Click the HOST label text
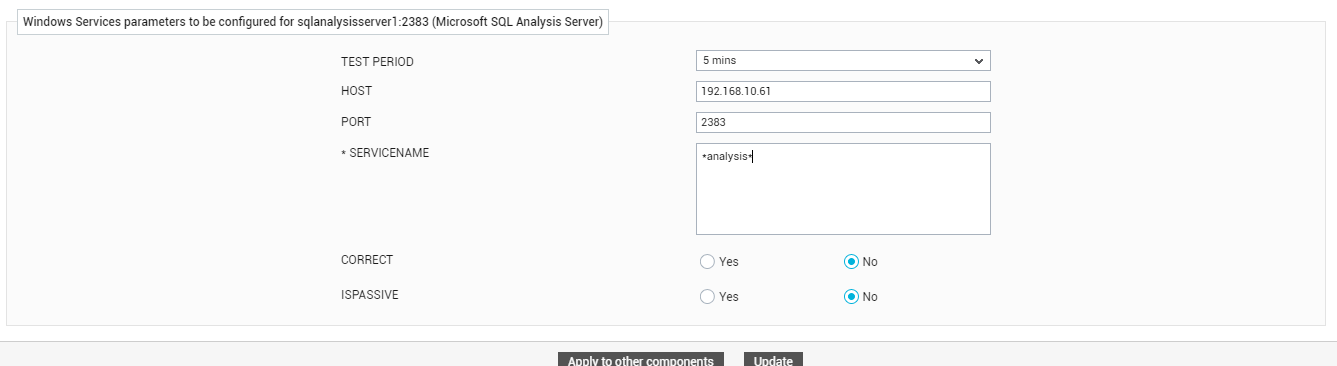Screen dimensions: 1337x366 [356, 91]
